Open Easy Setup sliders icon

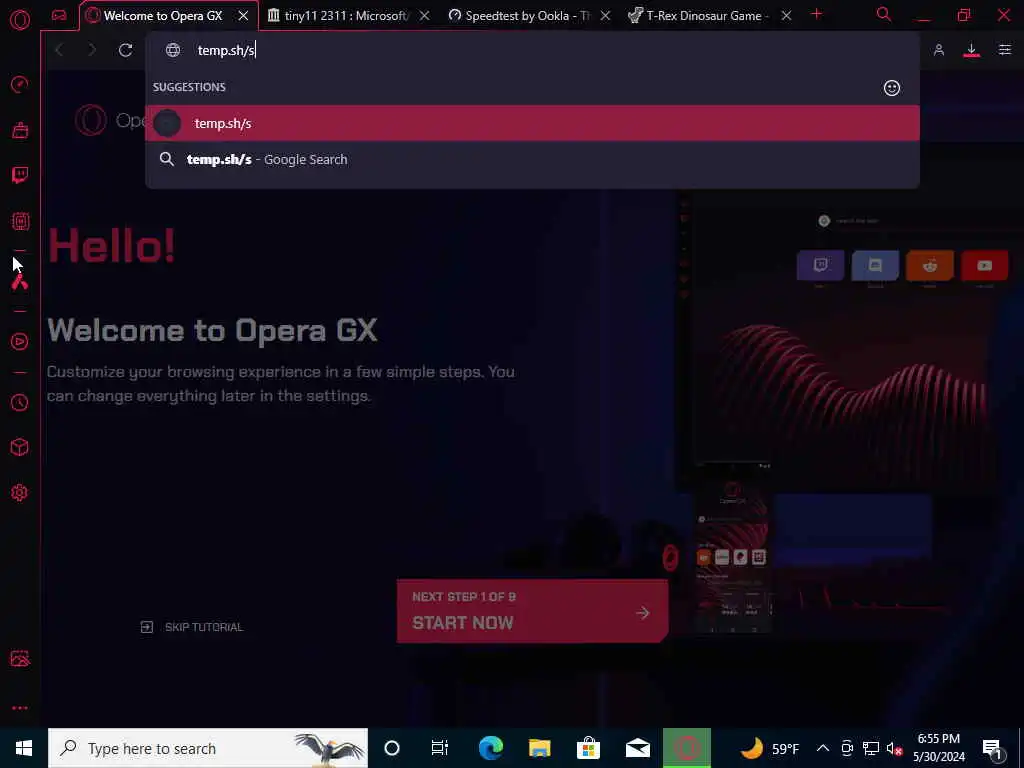[x=1004, y=50]
